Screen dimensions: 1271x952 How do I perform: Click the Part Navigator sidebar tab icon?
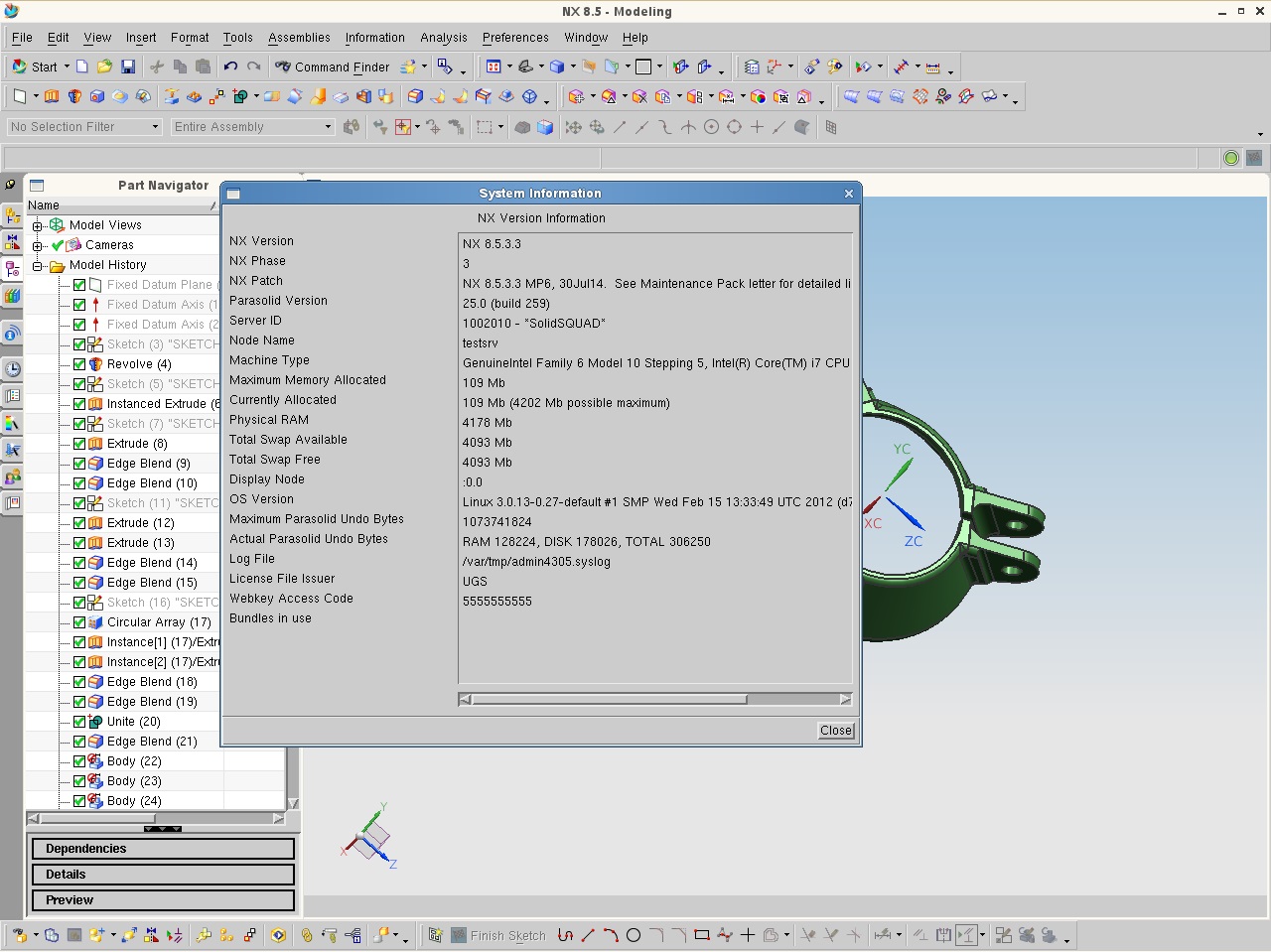point(12,269)
